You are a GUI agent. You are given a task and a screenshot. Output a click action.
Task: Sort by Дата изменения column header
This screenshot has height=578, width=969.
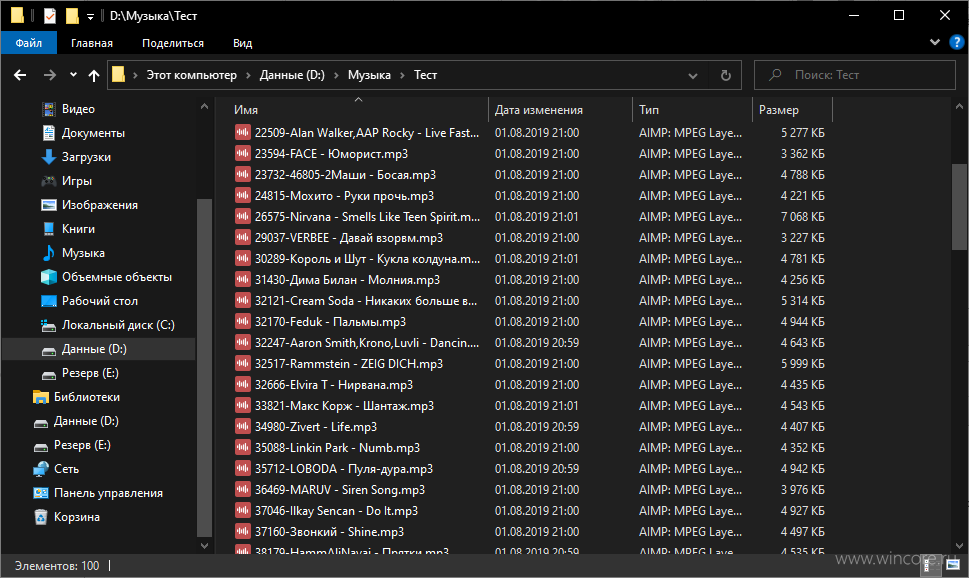560,110
